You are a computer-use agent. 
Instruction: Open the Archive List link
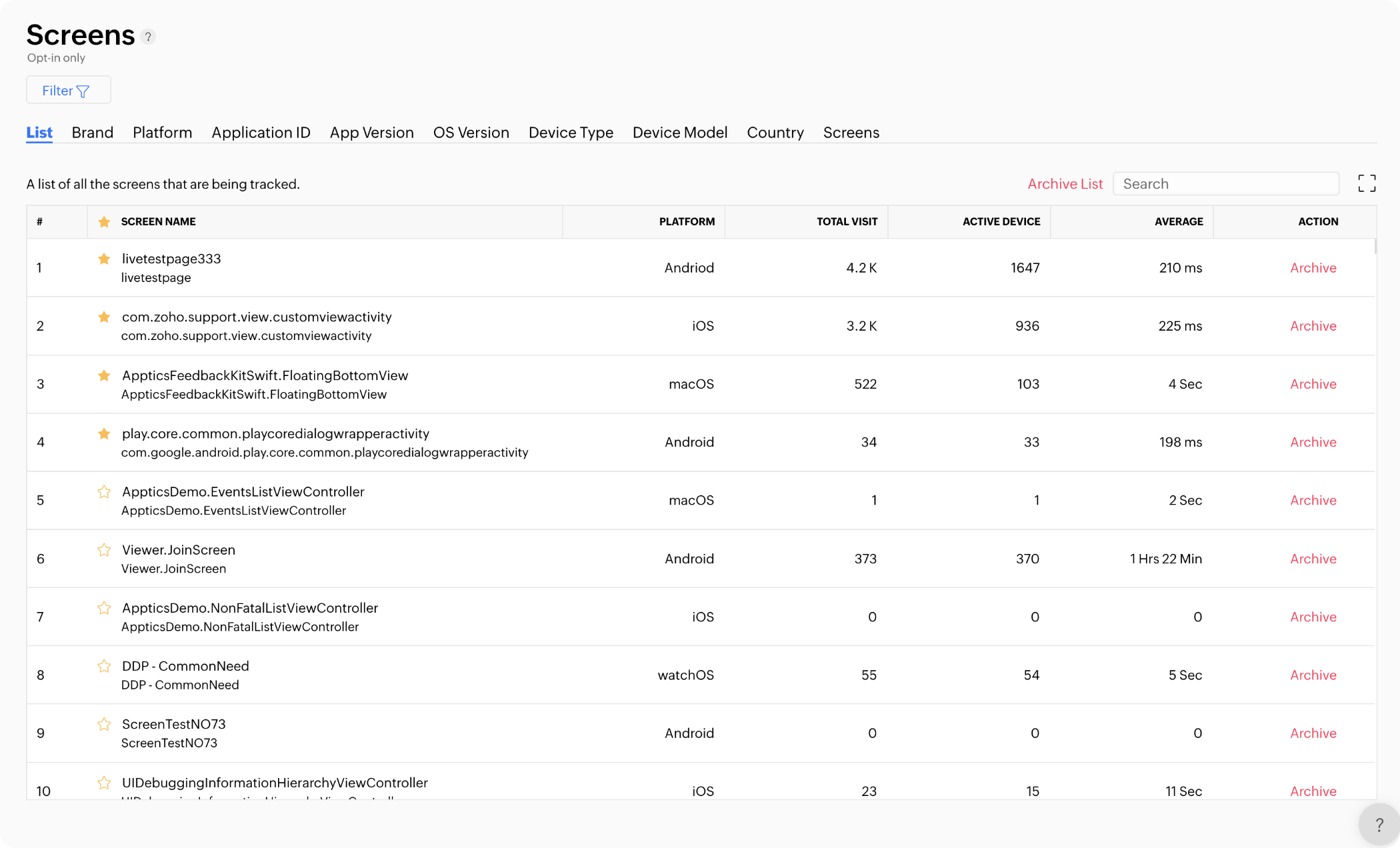tap(1065, 184)
